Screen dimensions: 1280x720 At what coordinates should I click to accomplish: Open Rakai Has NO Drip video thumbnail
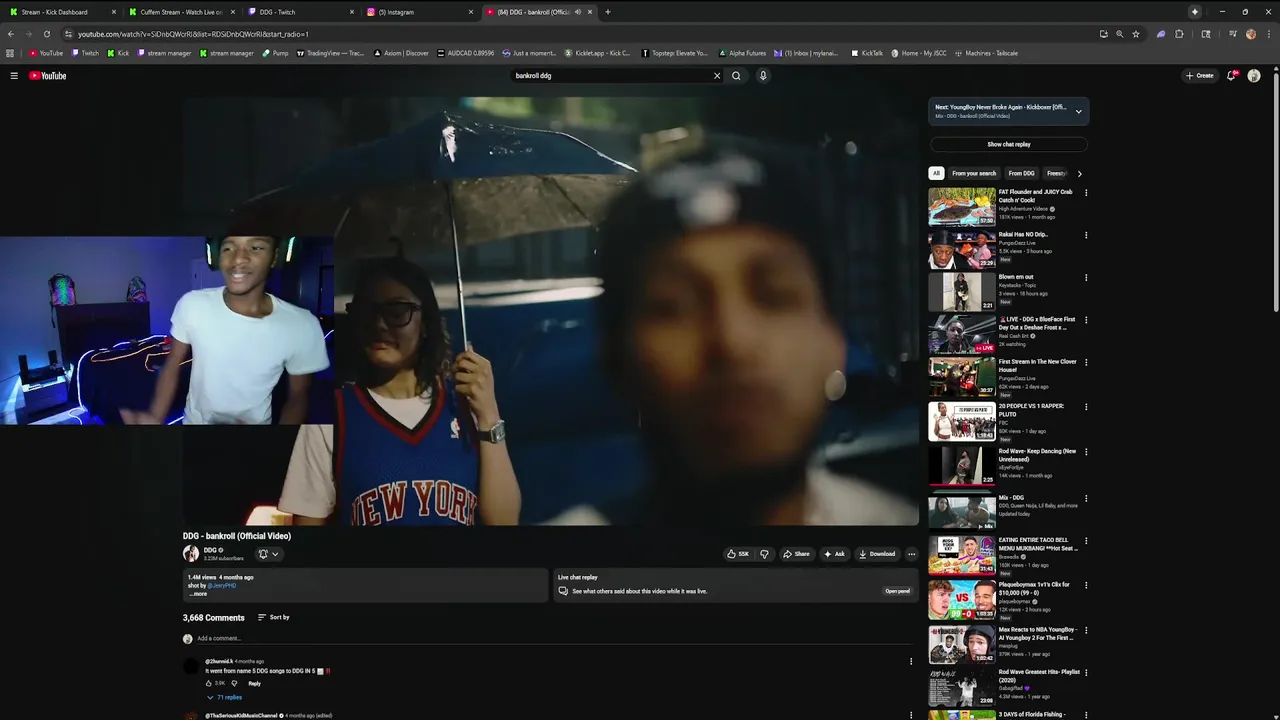click(x=962, y=250)
